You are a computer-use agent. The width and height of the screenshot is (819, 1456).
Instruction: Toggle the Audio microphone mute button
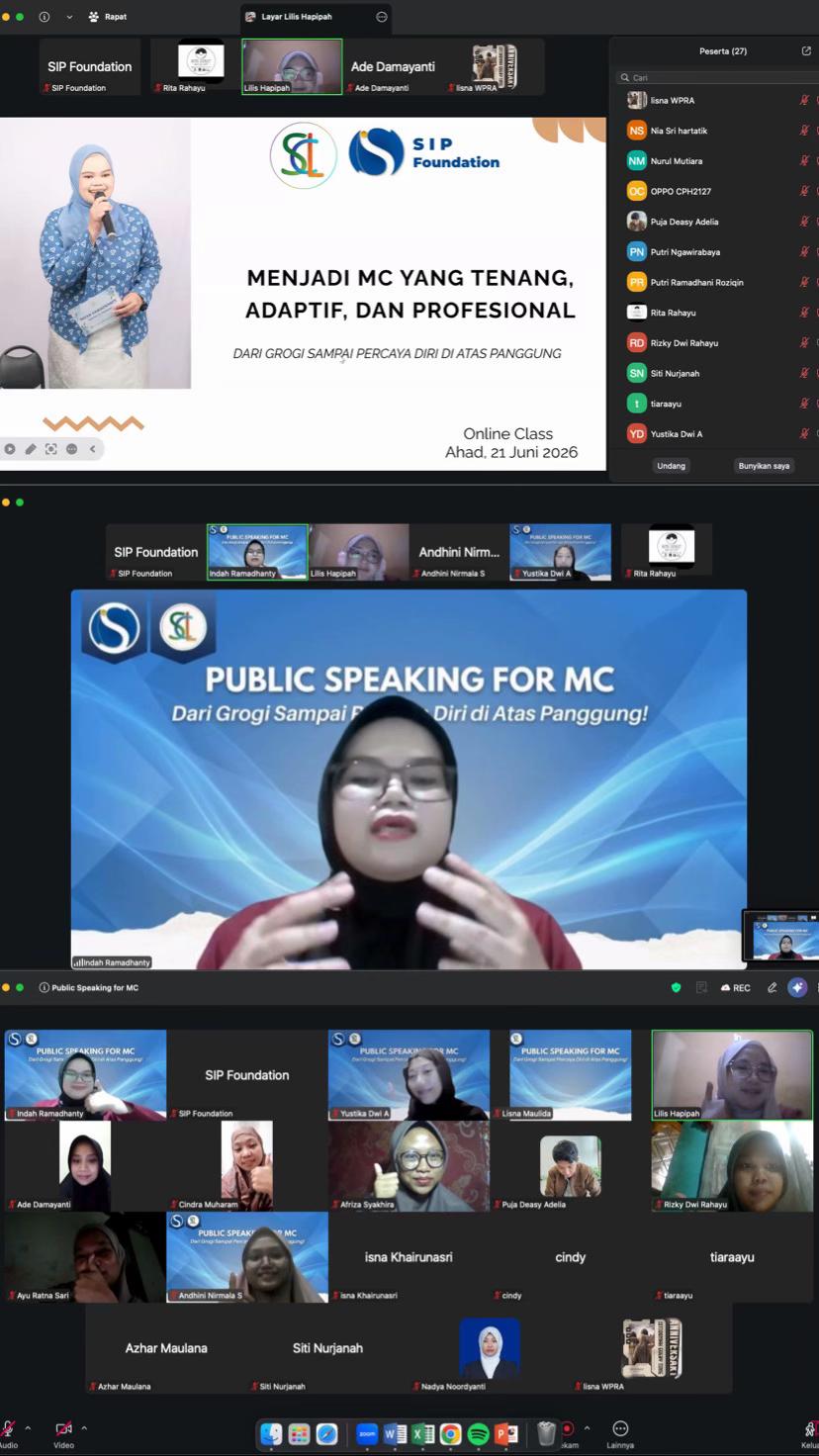tap(7, 1428)
